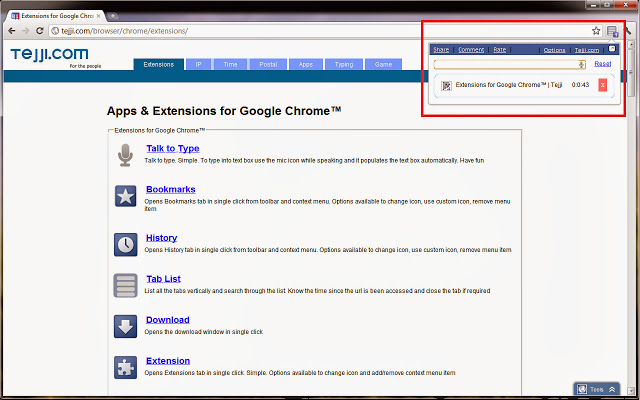Click the Tools panel icon at bottom right

point(582,389)
